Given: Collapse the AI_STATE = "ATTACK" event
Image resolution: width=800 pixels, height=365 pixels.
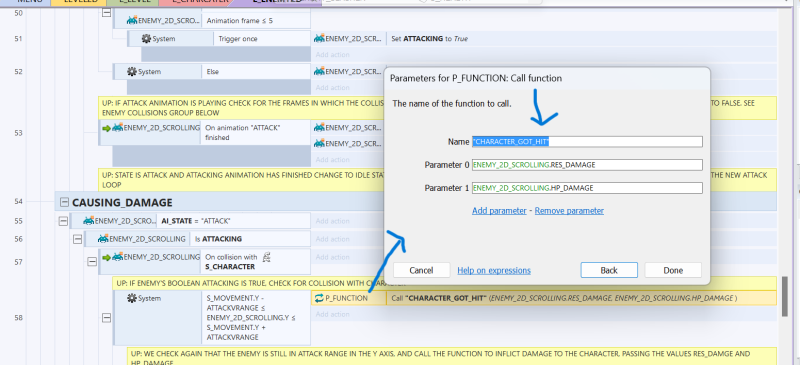Looking at the screenshot, I should [x=63, y=221].
